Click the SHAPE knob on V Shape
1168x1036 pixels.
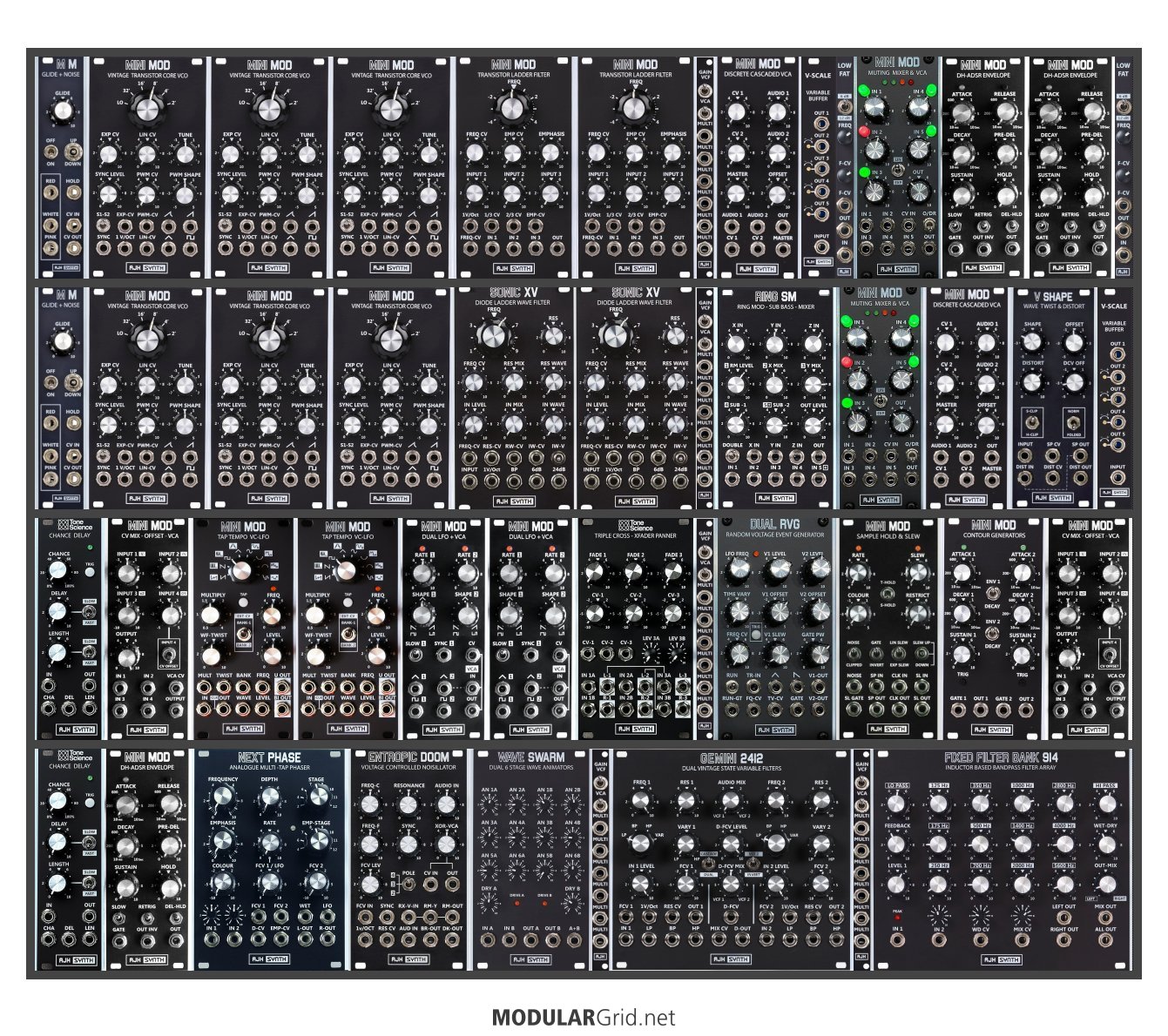click(x=1033, y=344)
